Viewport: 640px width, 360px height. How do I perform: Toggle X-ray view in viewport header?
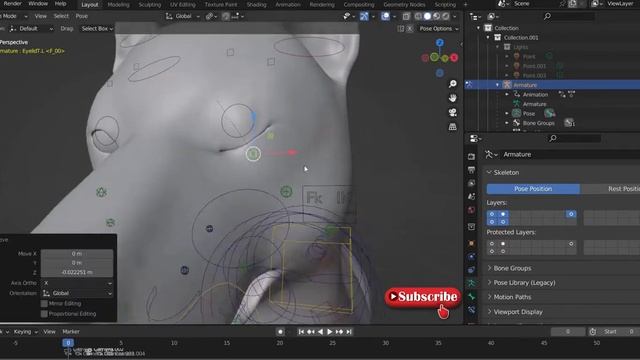(x=406, y=16)
